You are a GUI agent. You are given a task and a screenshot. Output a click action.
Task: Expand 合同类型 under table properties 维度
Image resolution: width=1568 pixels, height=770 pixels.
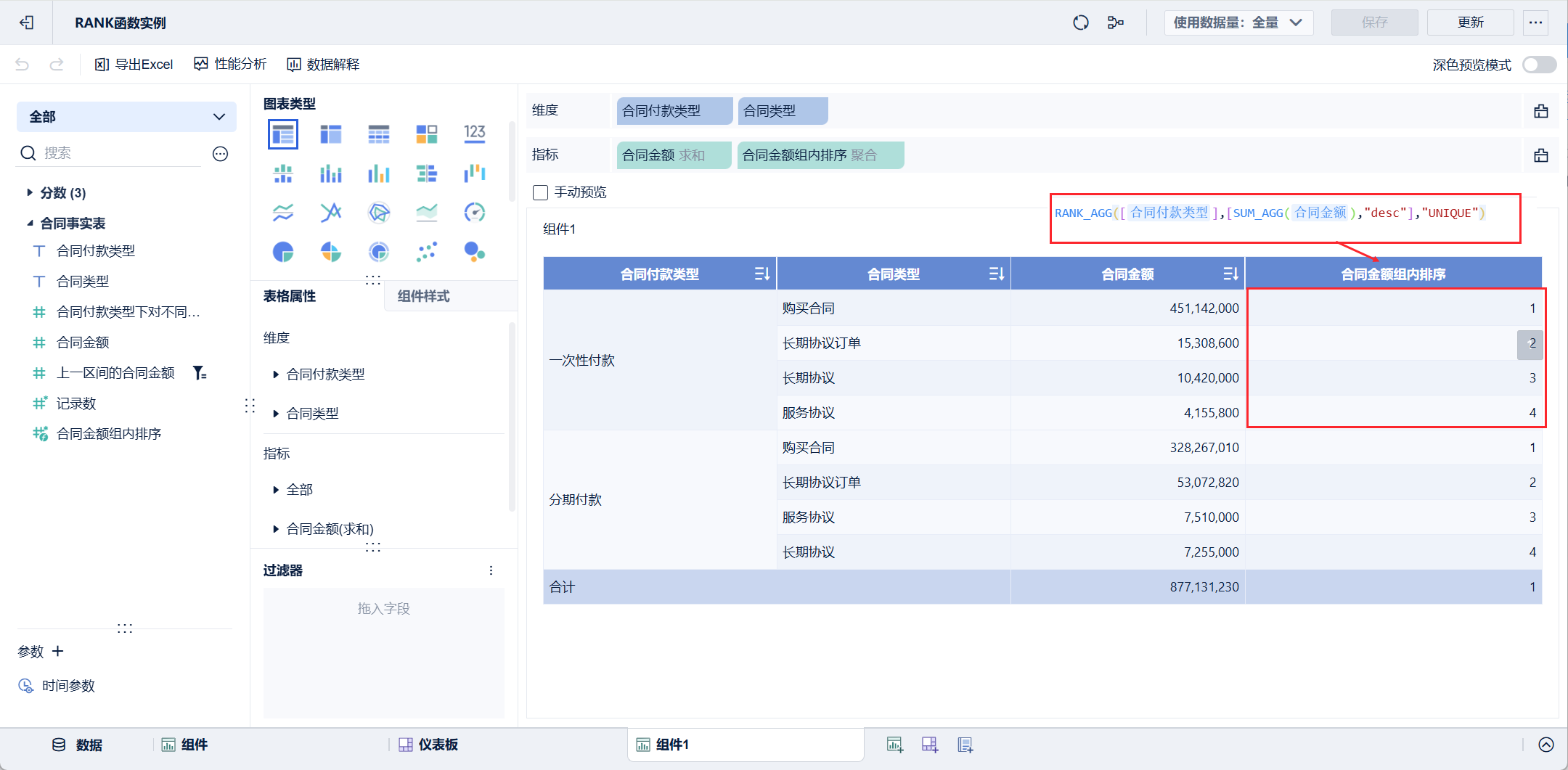click(276, 414)
